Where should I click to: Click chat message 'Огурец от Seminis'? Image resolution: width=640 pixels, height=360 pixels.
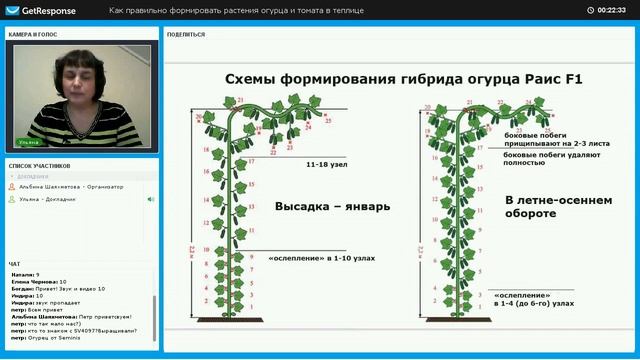[x=46, y=338]
